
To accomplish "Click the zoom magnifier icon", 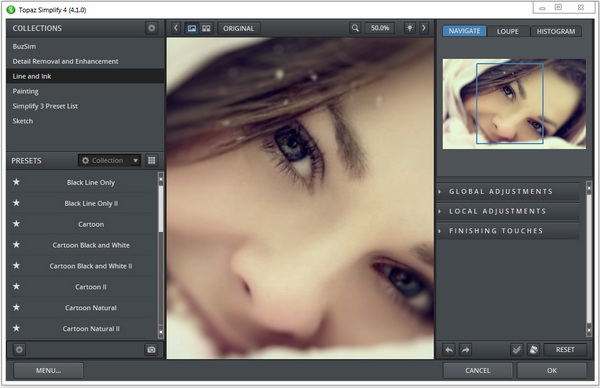I will point(355,28).
